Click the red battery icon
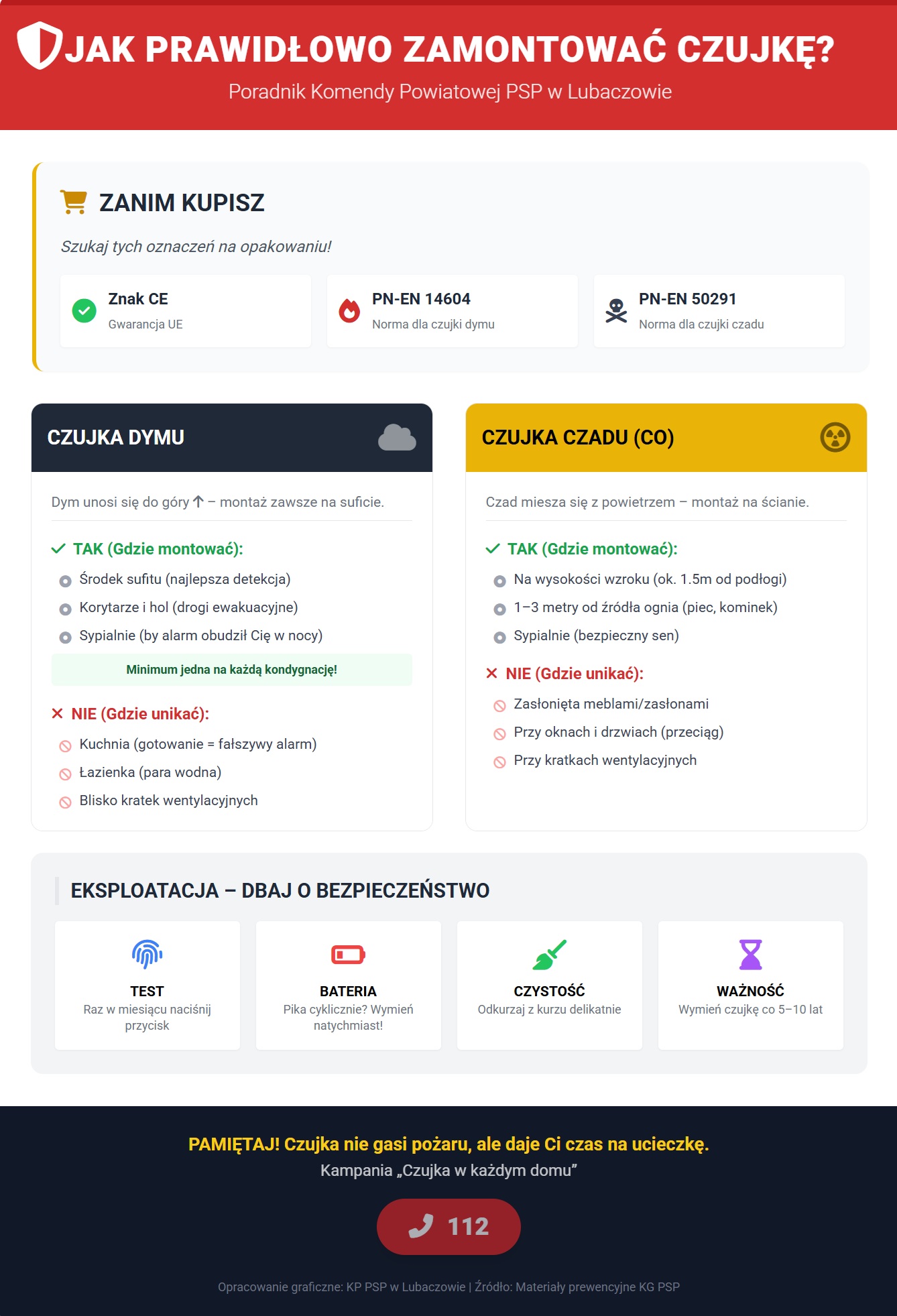Screen dimensions: 897x1316 [348, 954]
